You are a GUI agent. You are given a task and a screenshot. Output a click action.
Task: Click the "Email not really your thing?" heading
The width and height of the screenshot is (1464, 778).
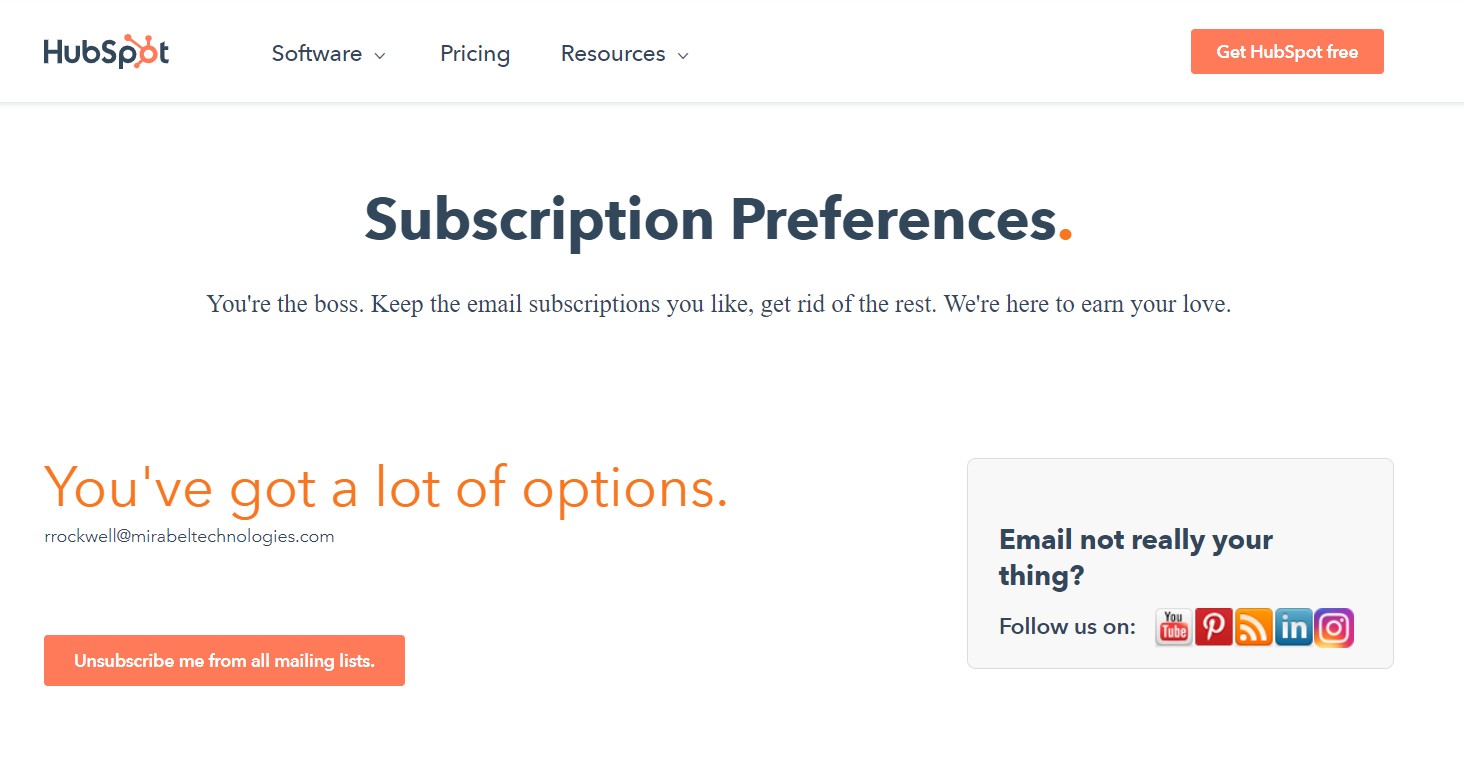tap(1136, 557)
